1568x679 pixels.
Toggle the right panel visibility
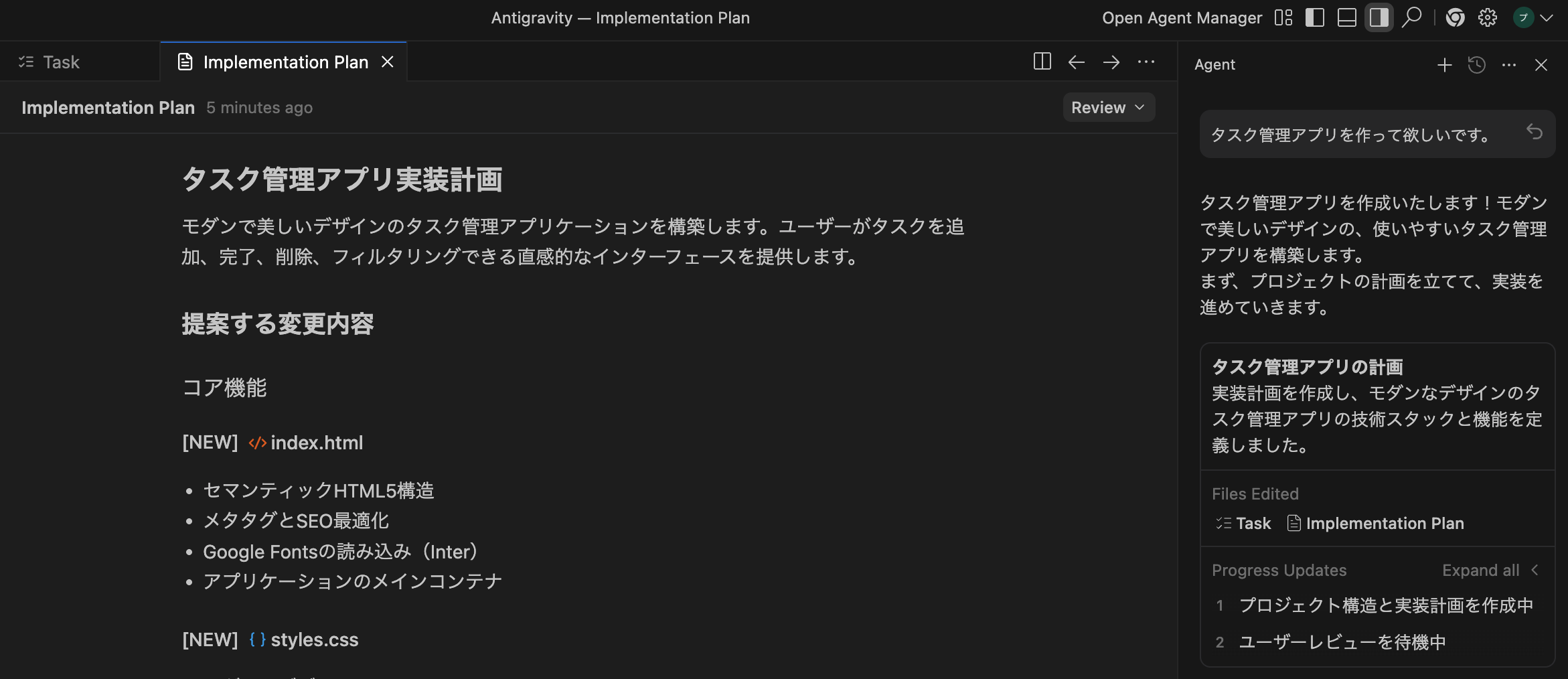pyautogui.click(x=1377, y=17)
